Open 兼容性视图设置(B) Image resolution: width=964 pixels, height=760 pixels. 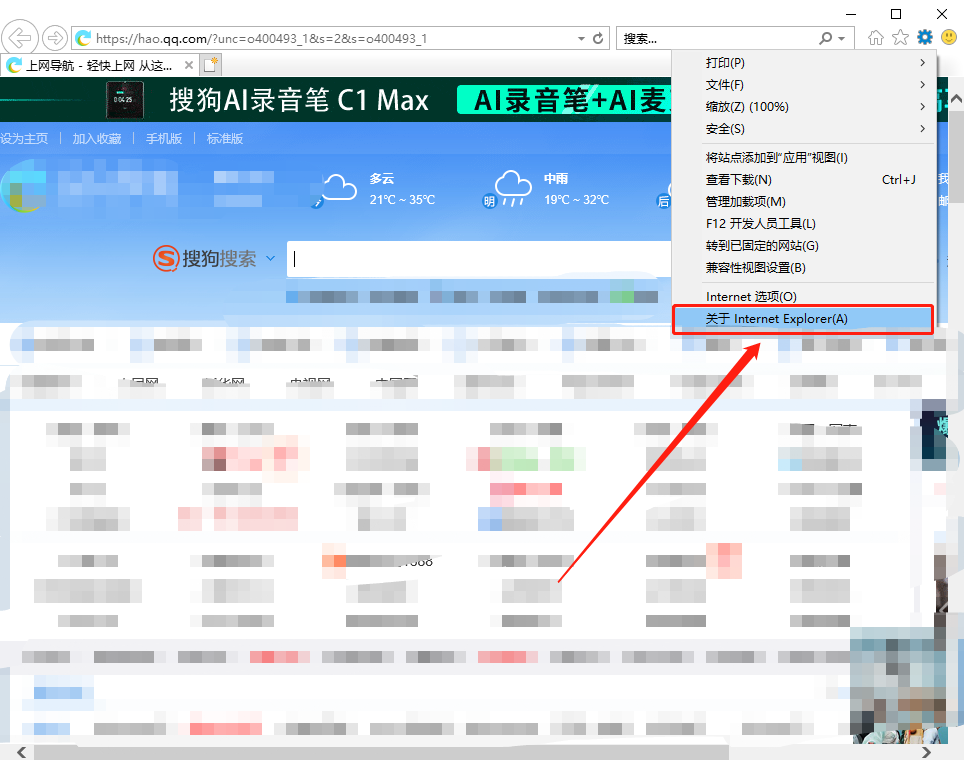[x=804, y=268]
